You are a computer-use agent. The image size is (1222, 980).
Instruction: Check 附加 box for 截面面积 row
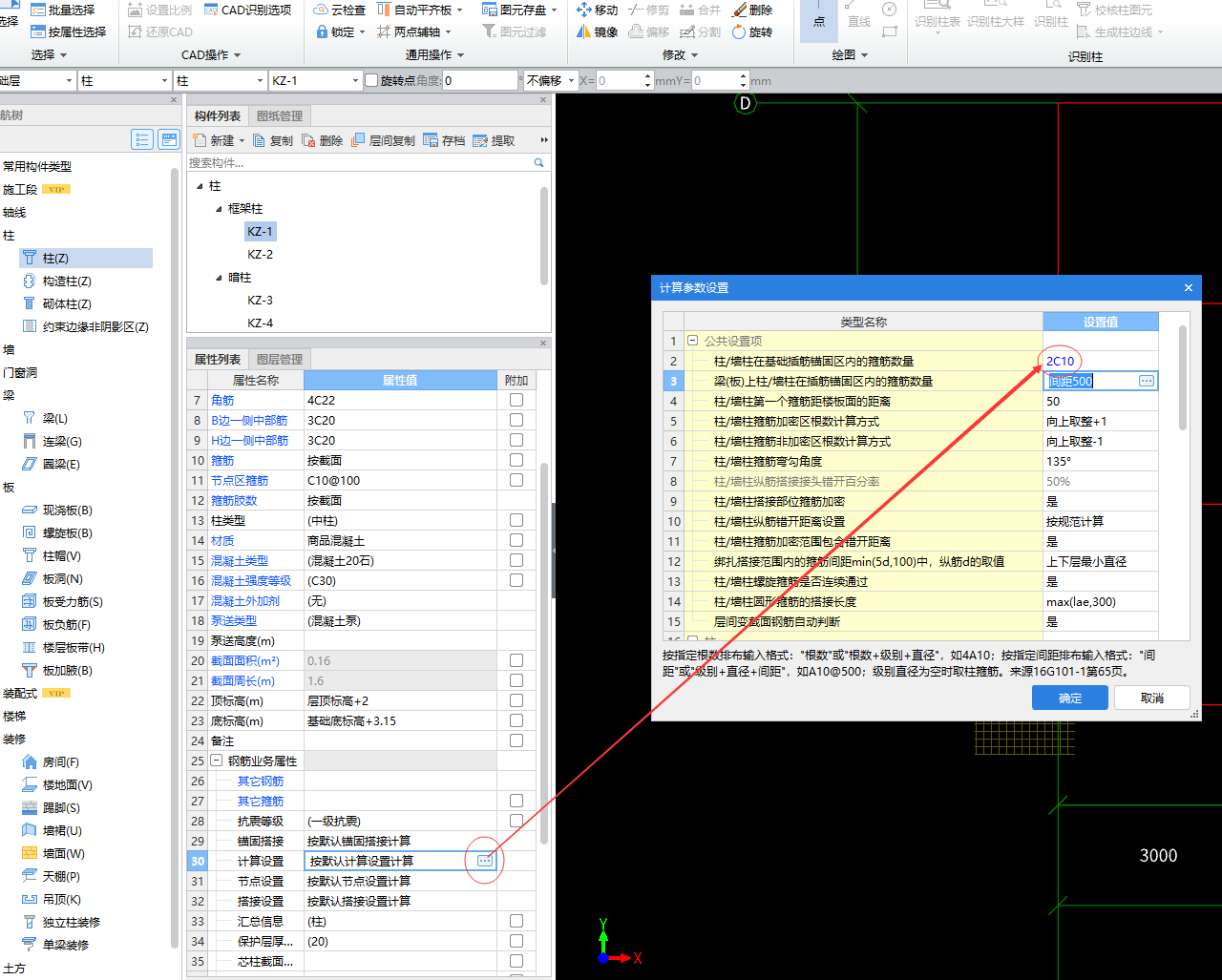(516, 660)
